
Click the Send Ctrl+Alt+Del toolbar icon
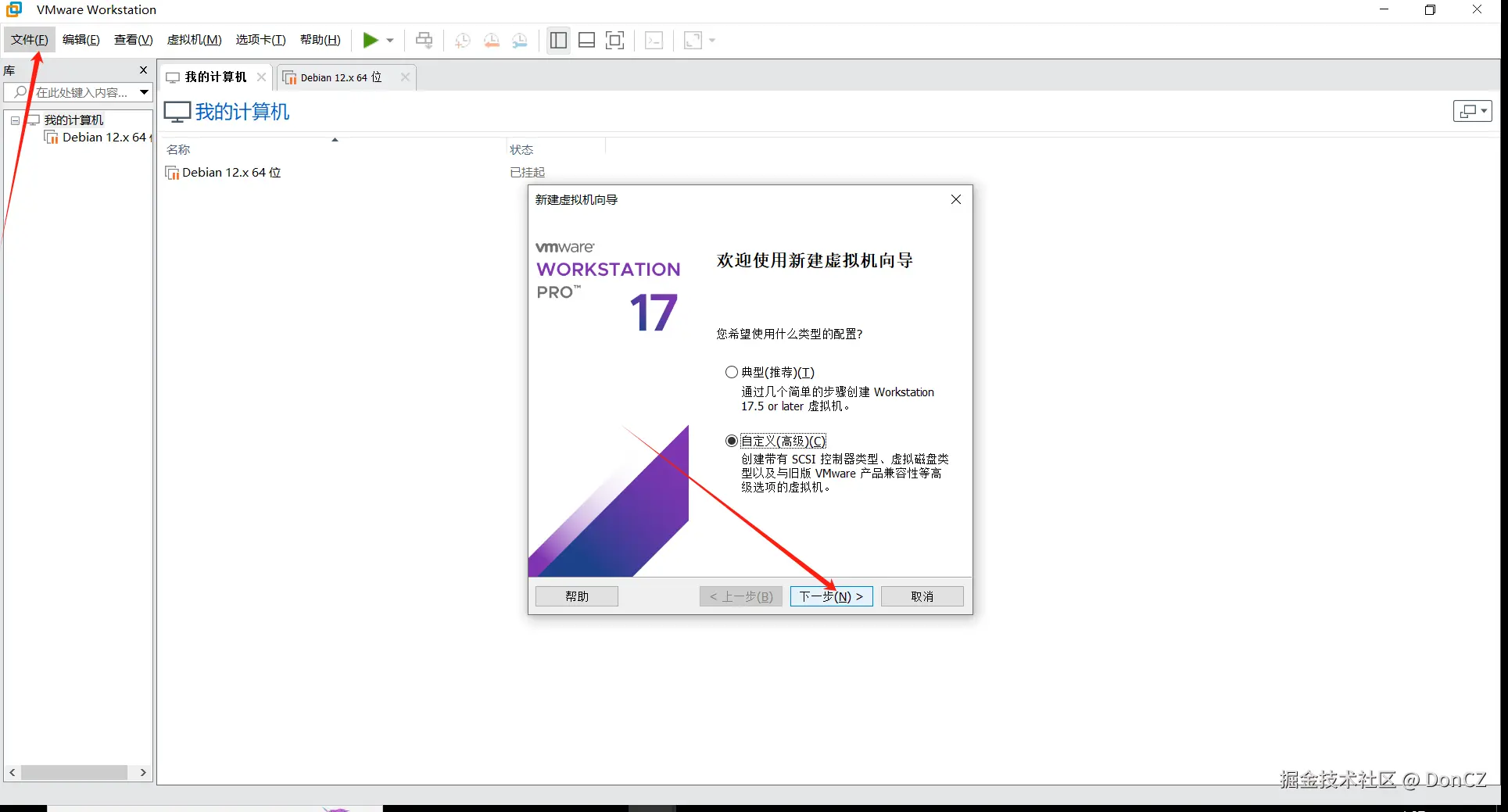424,40
